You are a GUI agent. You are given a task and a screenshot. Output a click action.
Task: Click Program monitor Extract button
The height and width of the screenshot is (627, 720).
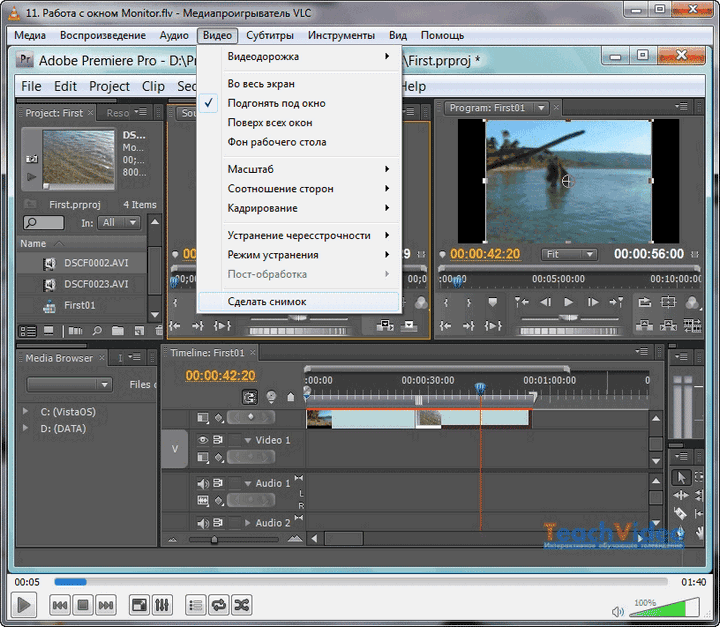tap(668, 326)
